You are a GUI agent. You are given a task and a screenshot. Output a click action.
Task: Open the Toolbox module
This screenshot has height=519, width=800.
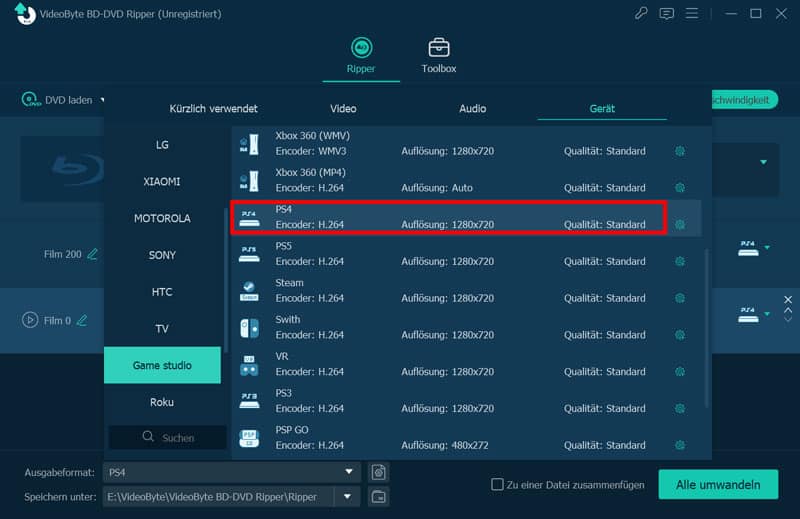click(x=439, y=55)
